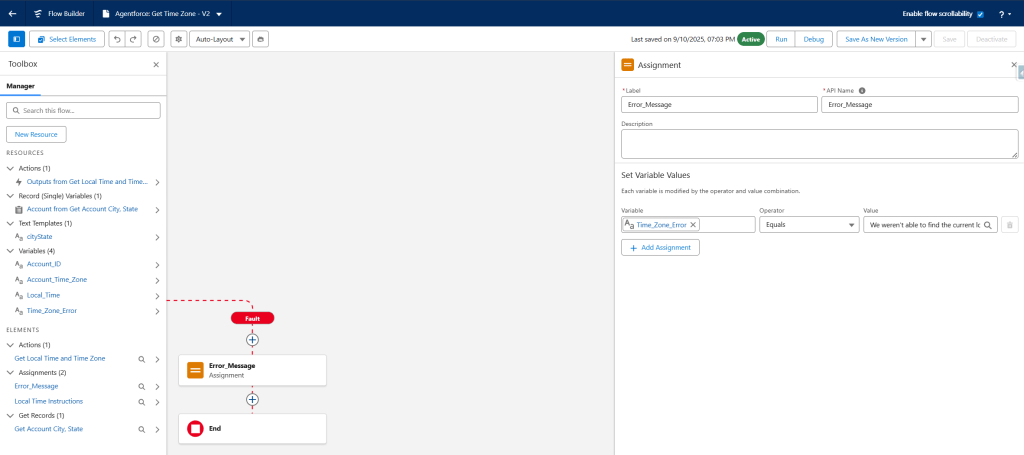Image resolution: width=1024 pixels, height=455 pixels.
Task: Click the Add Assignment button
Action: click(660, 247)
